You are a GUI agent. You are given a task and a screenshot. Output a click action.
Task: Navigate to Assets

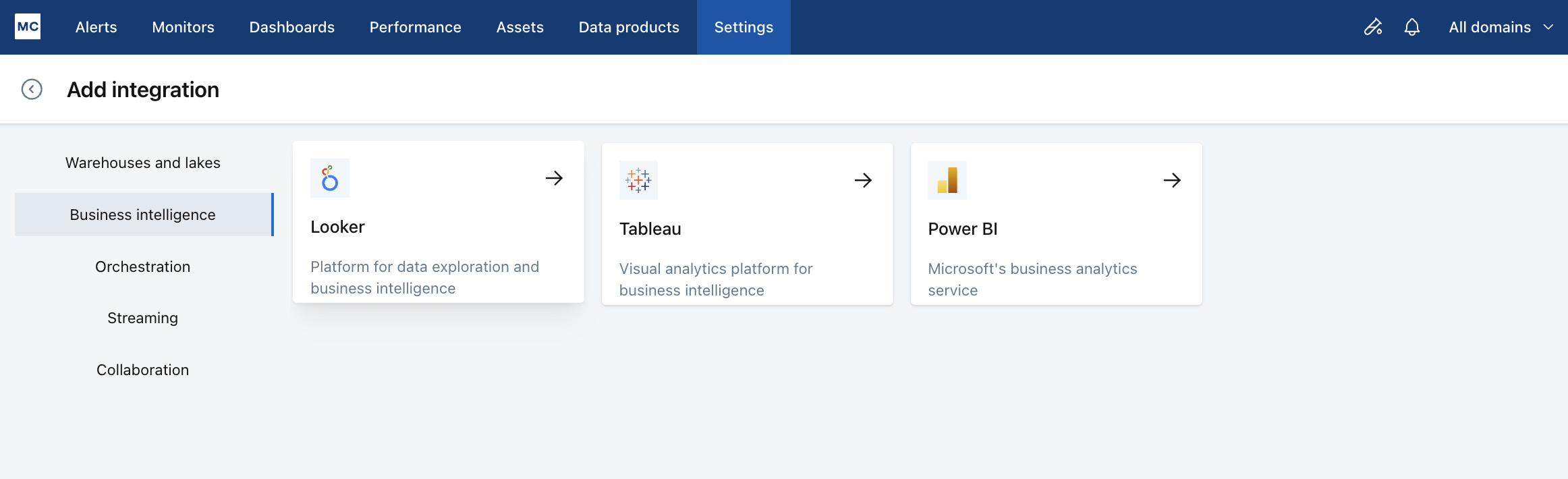(x=520, y=27)
